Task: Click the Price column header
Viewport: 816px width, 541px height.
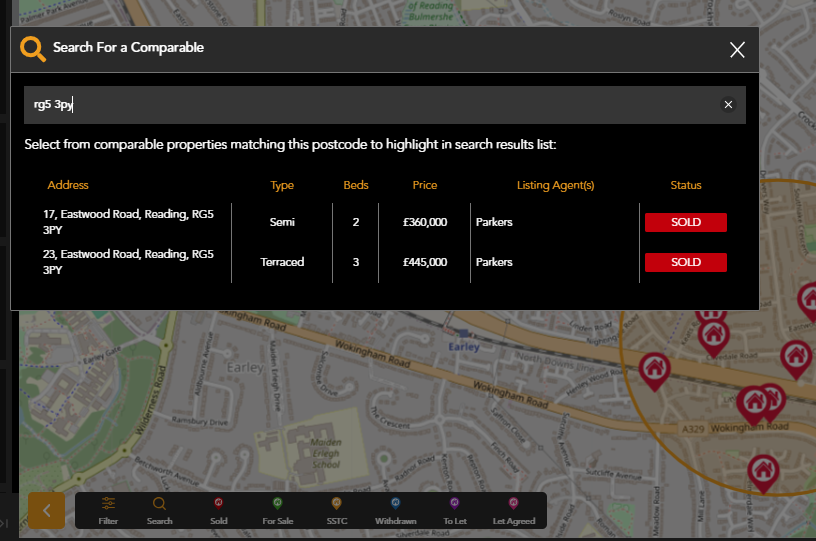Action: point(424,185)
